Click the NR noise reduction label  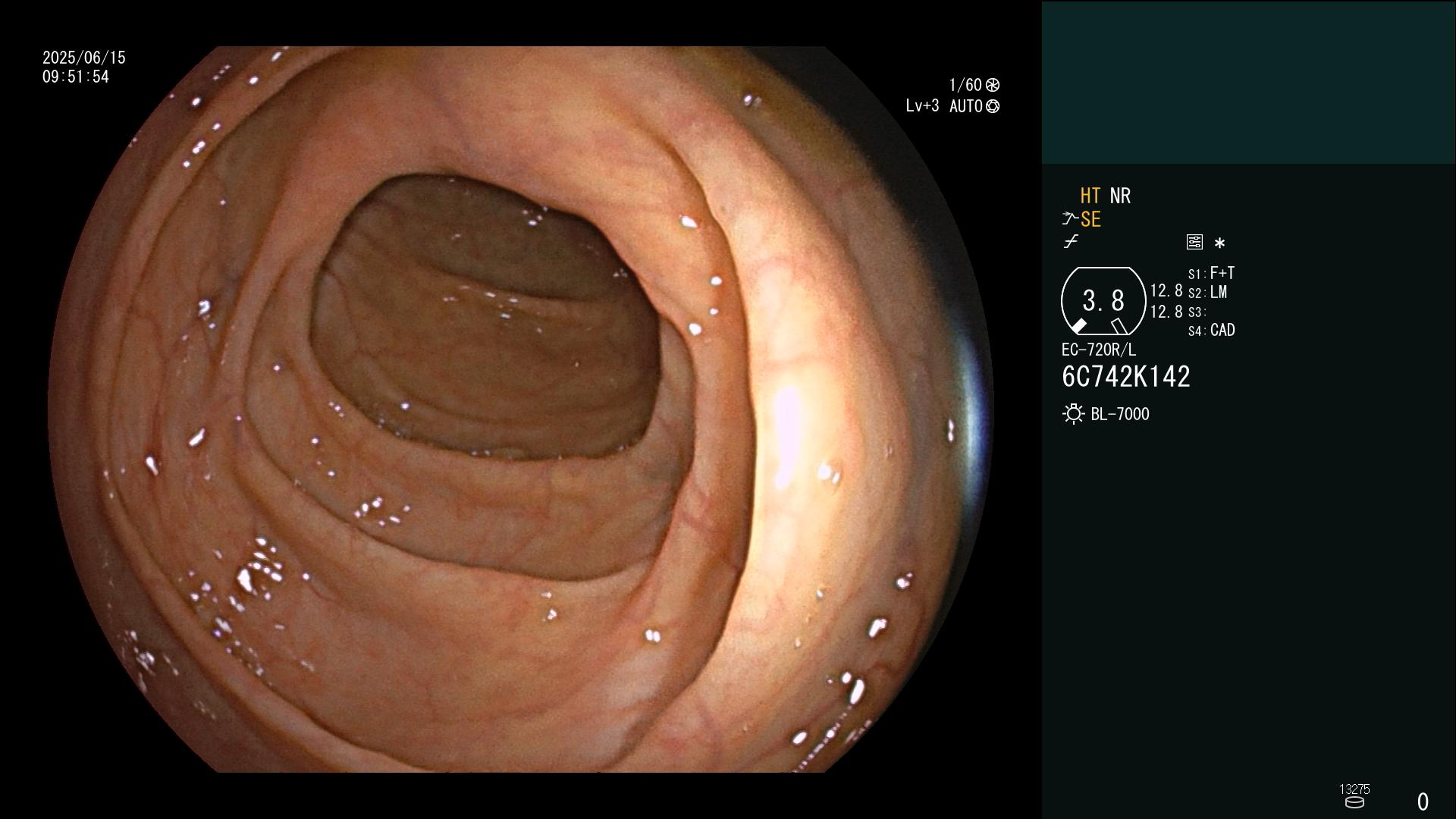1120,196
